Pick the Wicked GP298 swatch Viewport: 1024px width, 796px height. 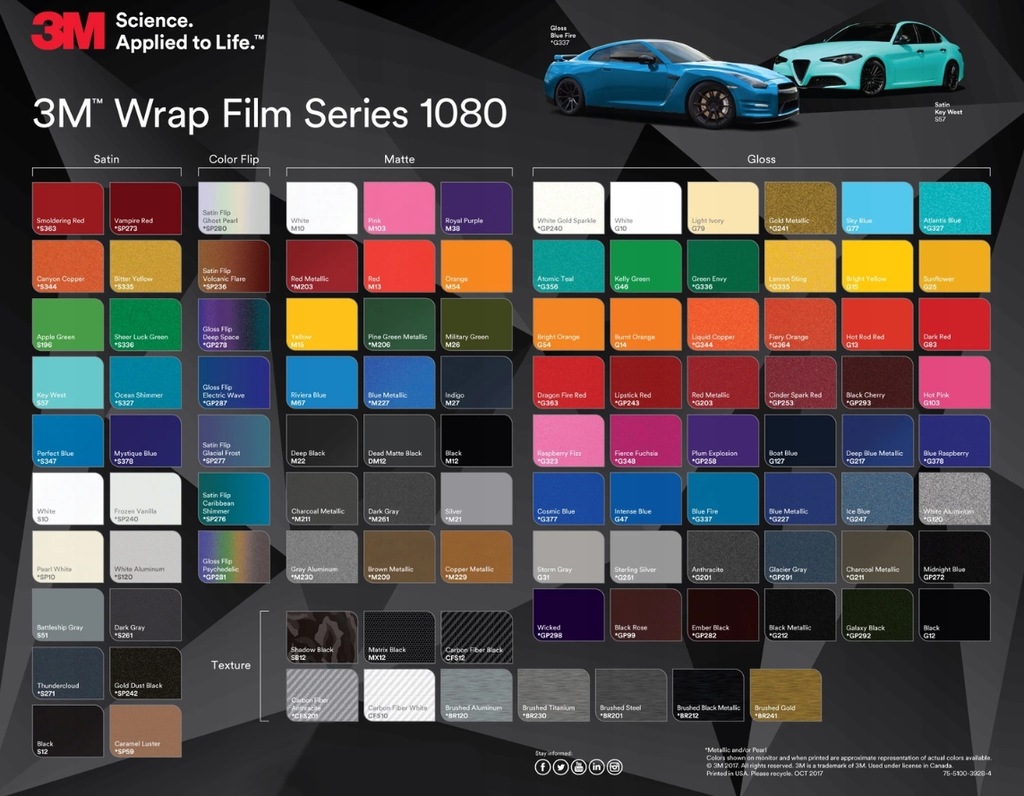click(569, 615)
